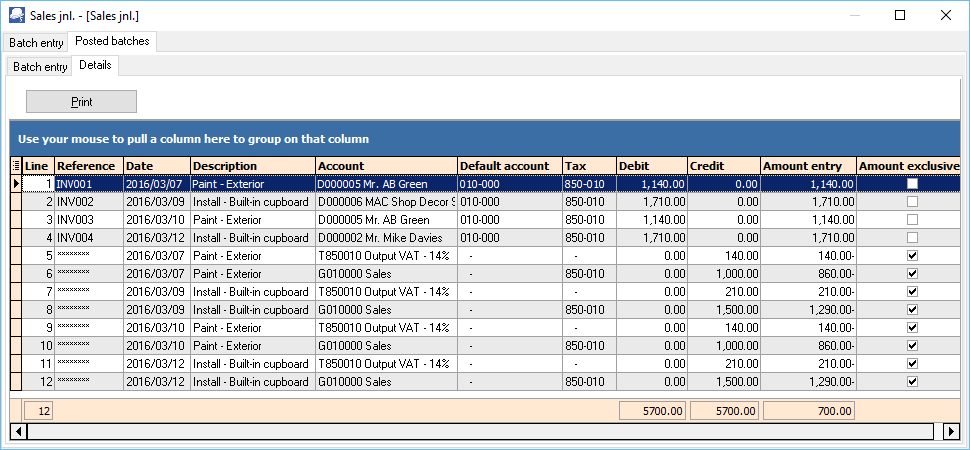Click the horizontal scrollbar left arrow
The height and width of the screenshot is (450, 970).
tap(17, 431)
